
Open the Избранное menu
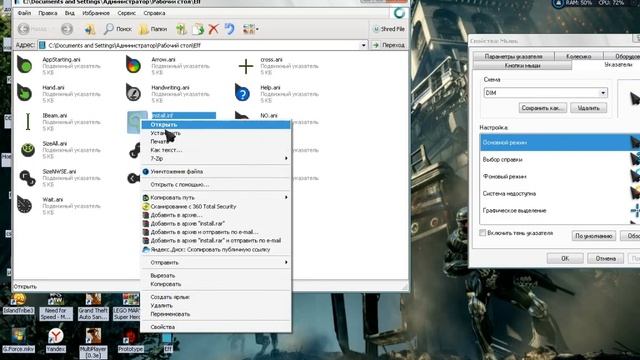(x=96, y=13)
